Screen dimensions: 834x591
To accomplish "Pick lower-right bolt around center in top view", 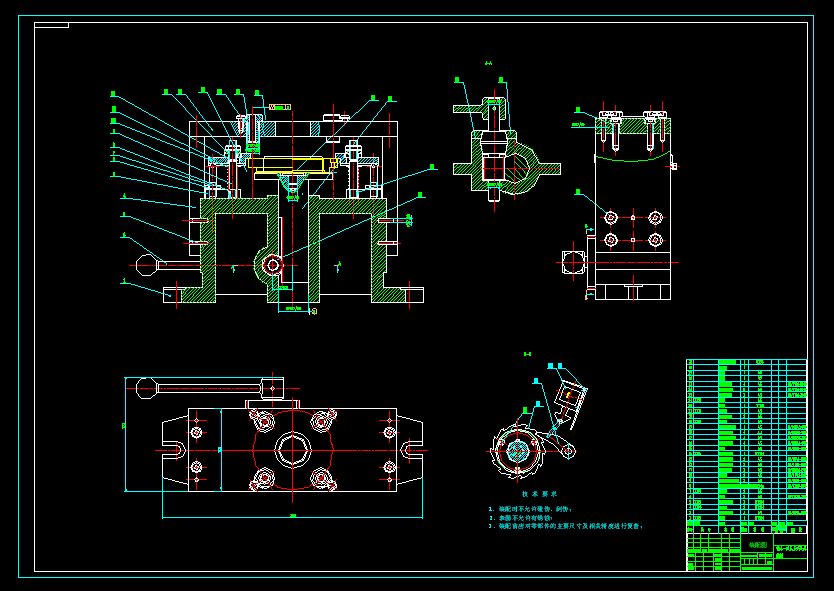I will tap(321, 478).
